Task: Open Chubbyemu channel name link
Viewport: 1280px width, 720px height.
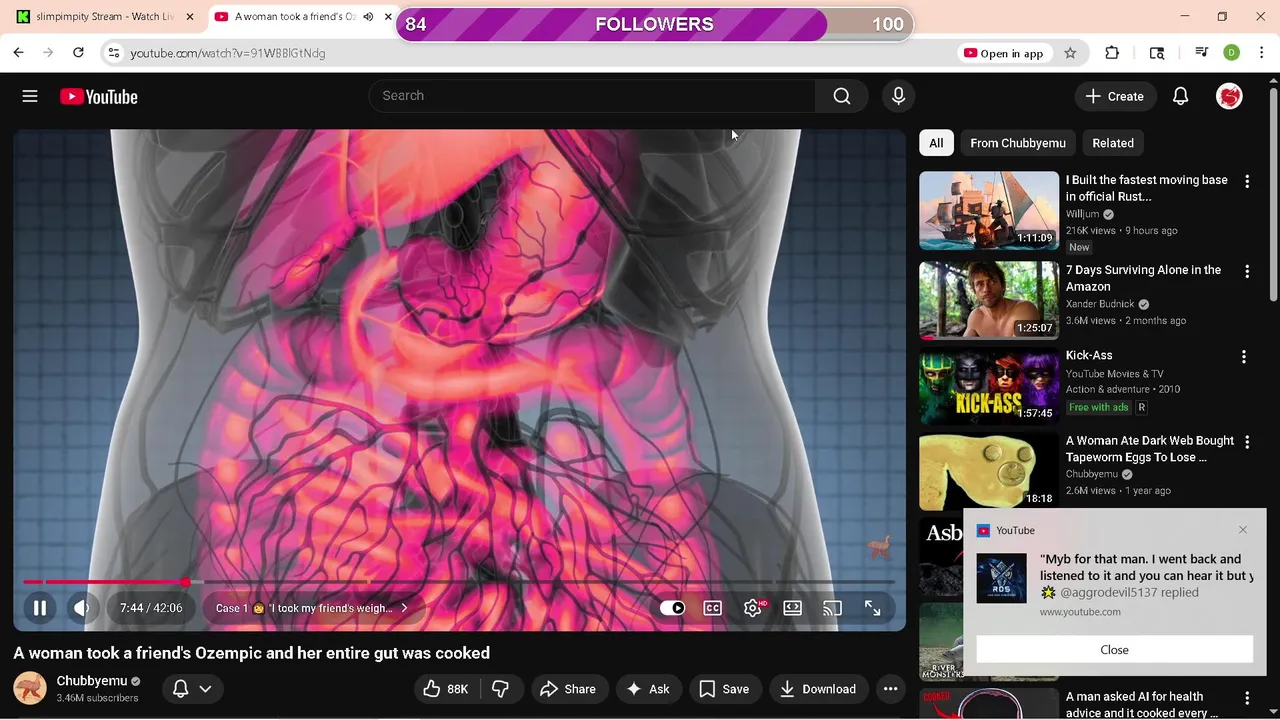Action: click(92, 681)
